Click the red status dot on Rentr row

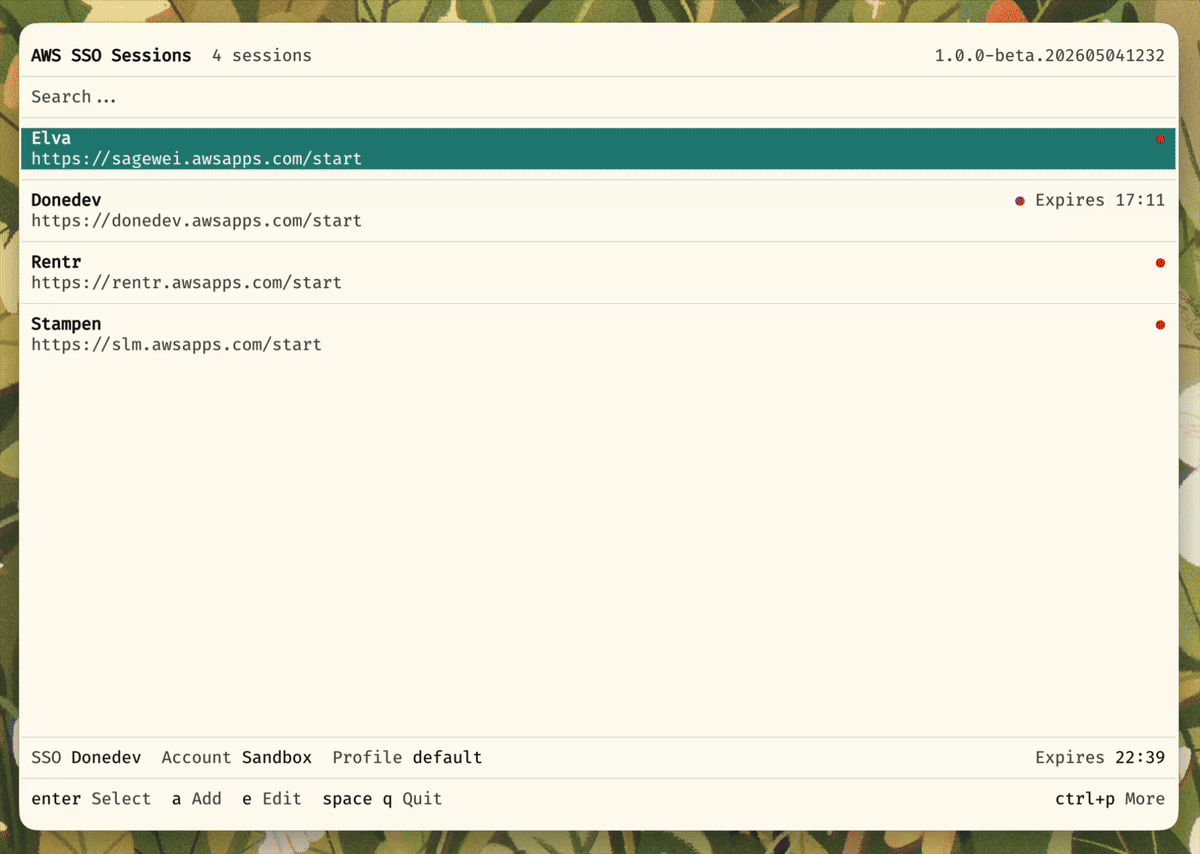coord(1160,263)
